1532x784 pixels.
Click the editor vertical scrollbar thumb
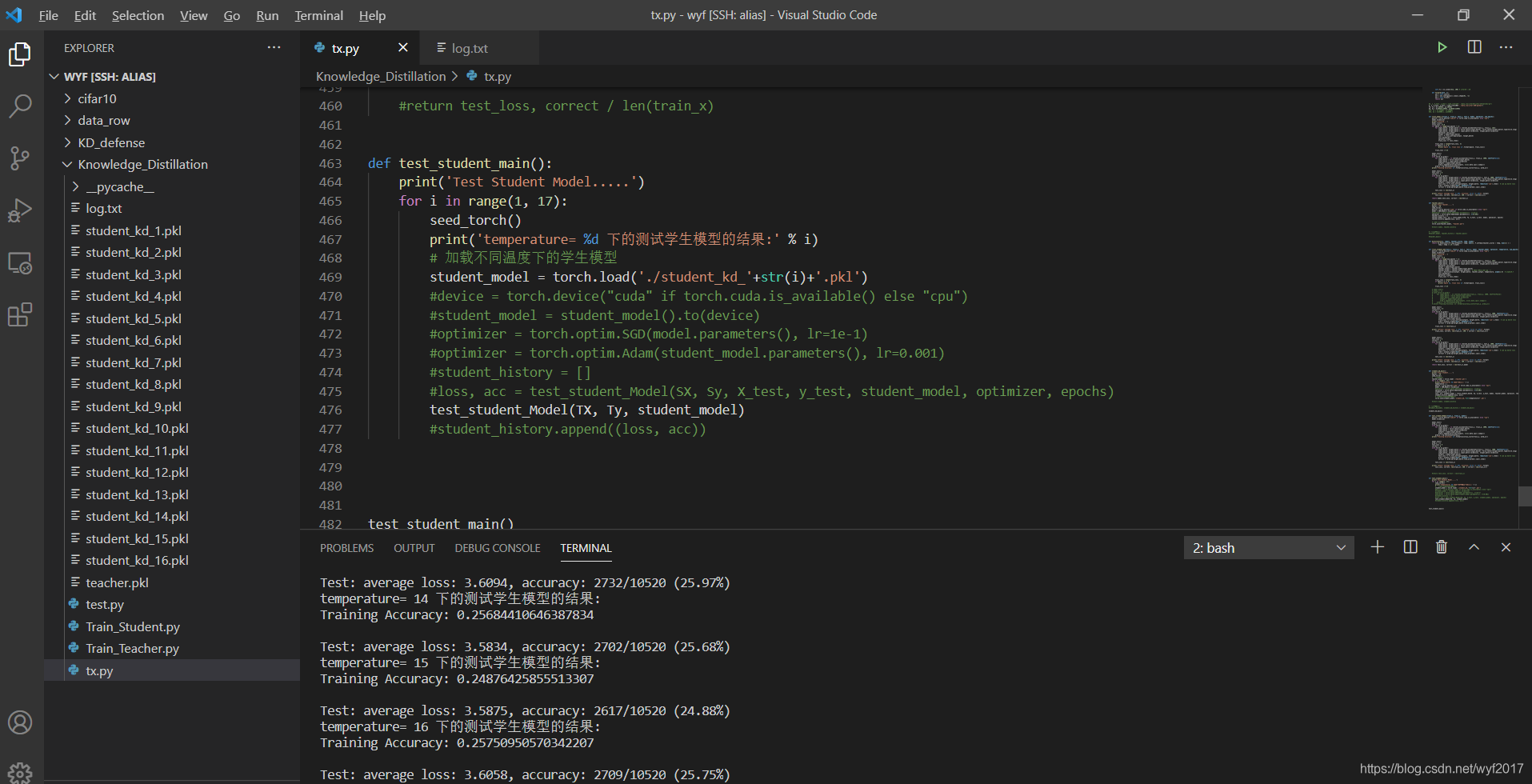click(1525, 496)
